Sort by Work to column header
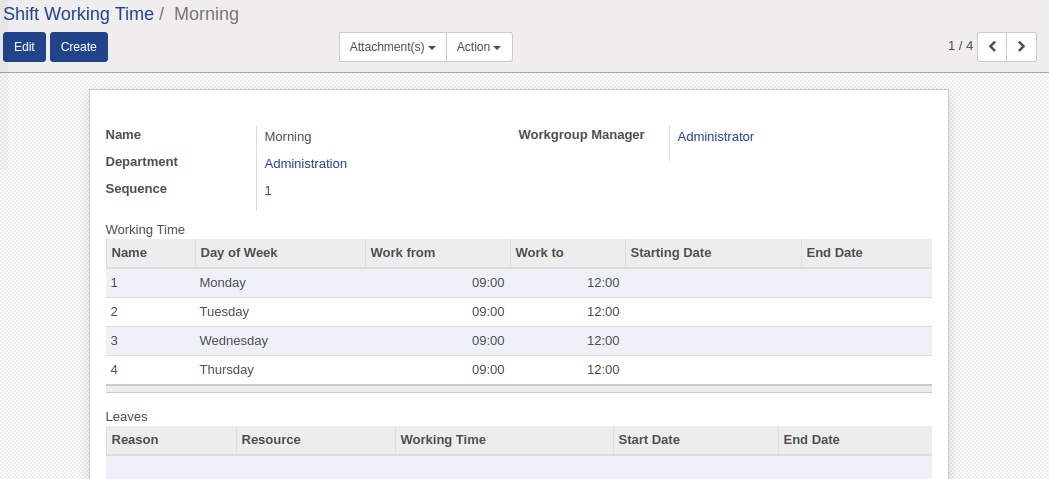The image size is (1049, 479). click(x=540, y=253)
